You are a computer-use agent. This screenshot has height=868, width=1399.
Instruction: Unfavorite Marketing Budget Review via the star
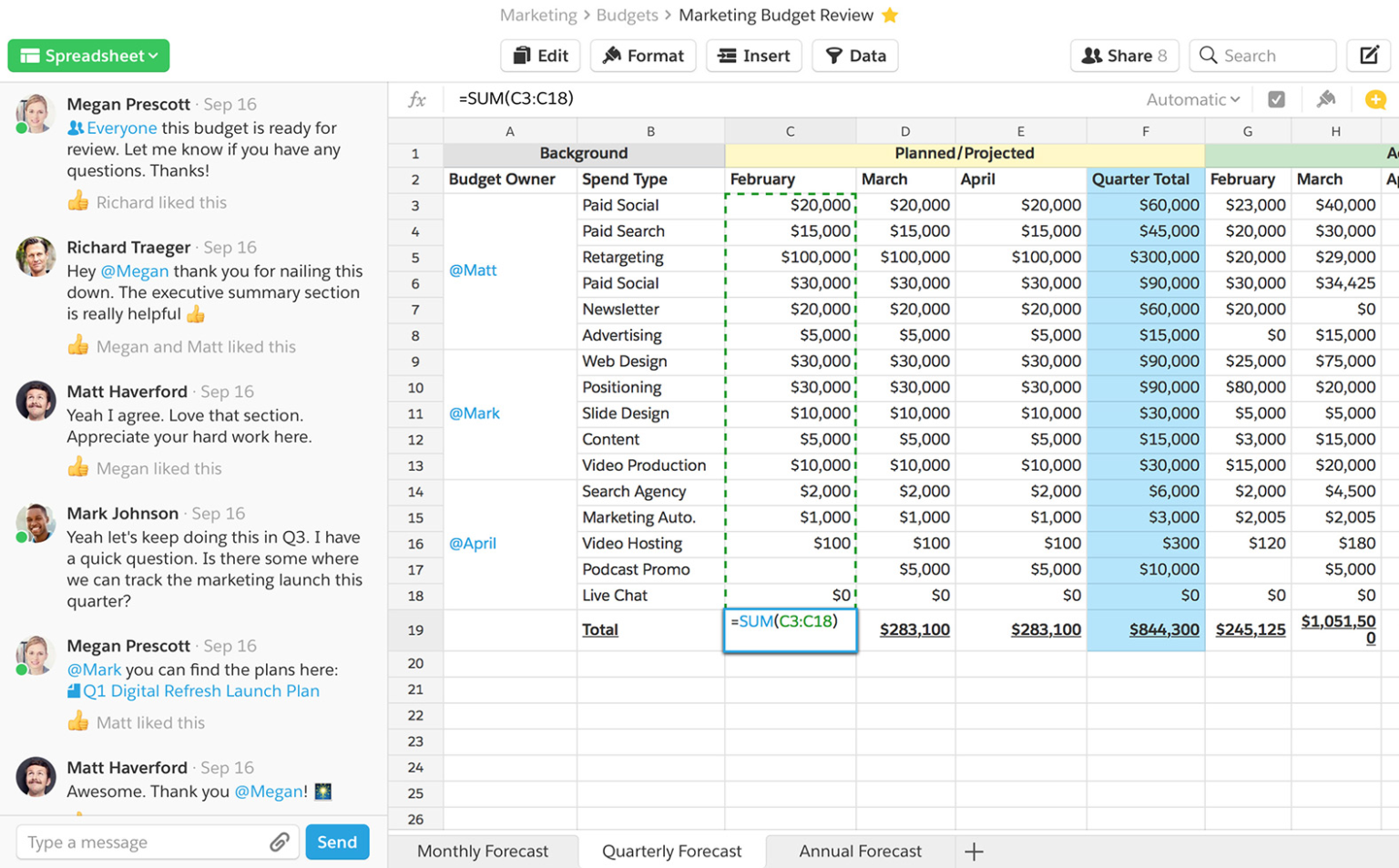tap(890, 15)
